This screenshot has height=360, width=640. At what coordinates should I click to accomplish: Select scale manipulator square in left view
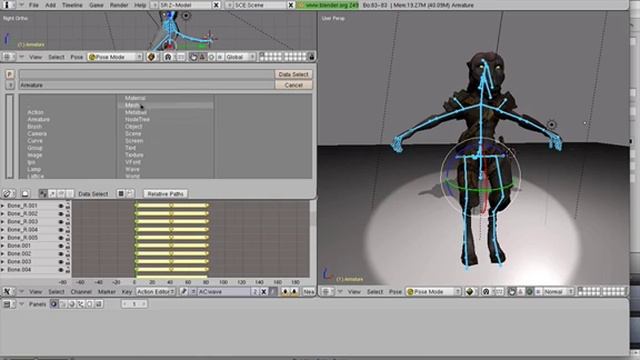220,57
